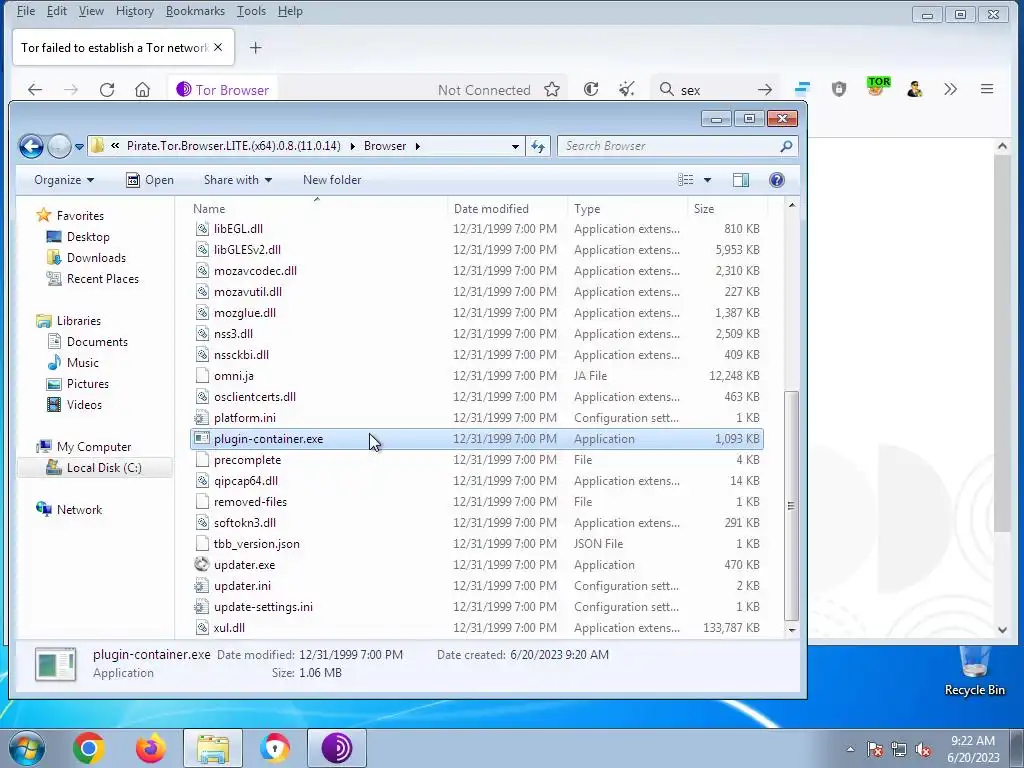
Task: Click the Open toolbar button
Action: [150, 180]
